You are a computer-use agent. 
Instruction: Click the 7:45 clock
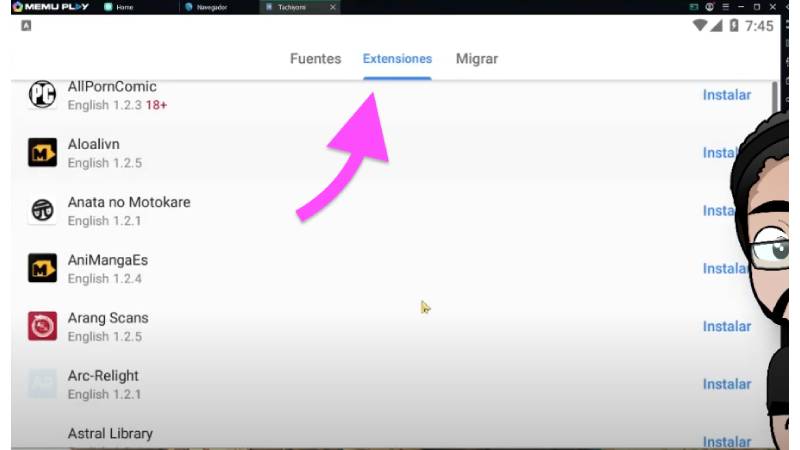coord(759,26)
